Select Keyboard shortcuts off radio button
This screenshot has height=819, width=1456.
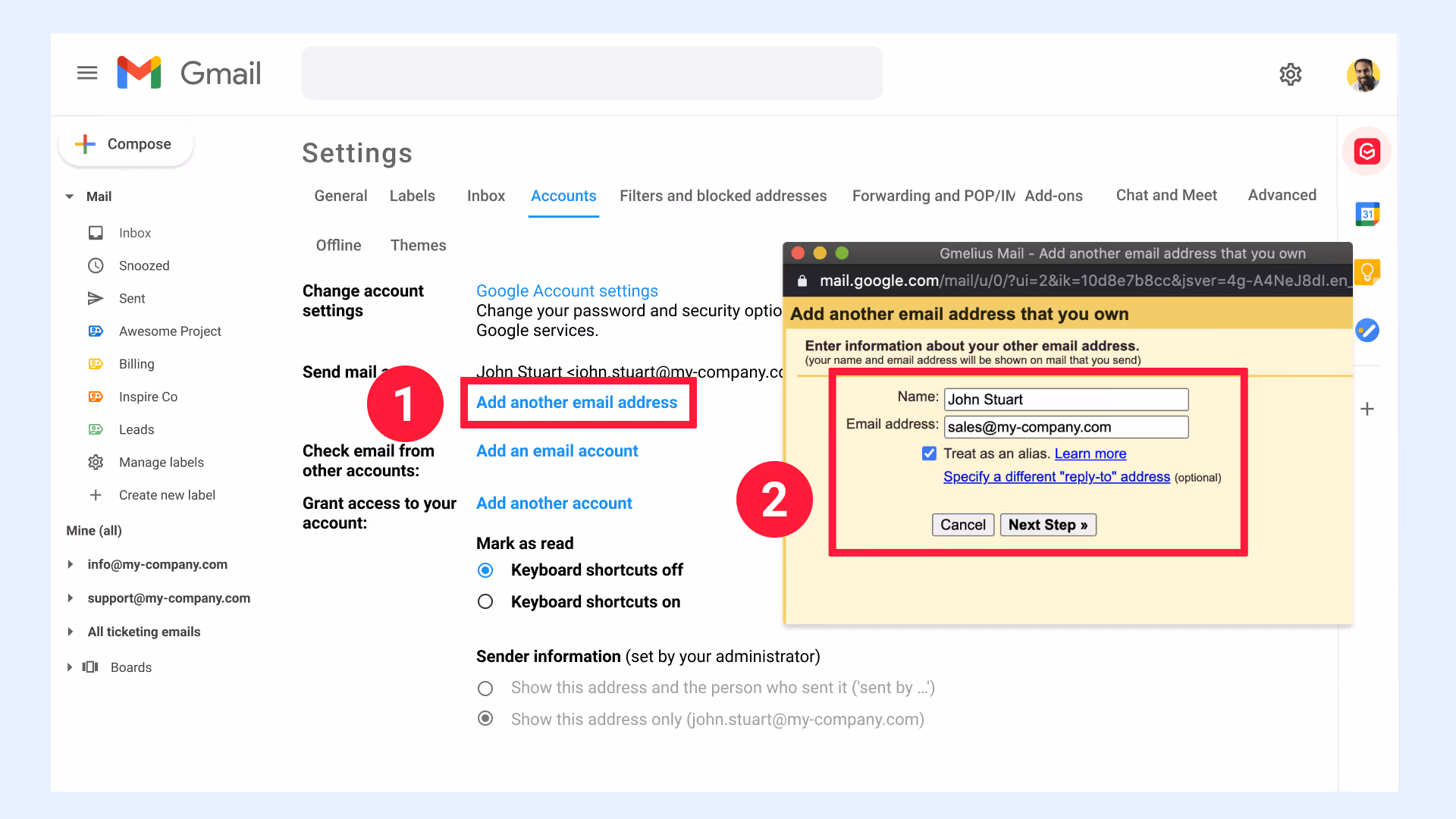point(485,570)
